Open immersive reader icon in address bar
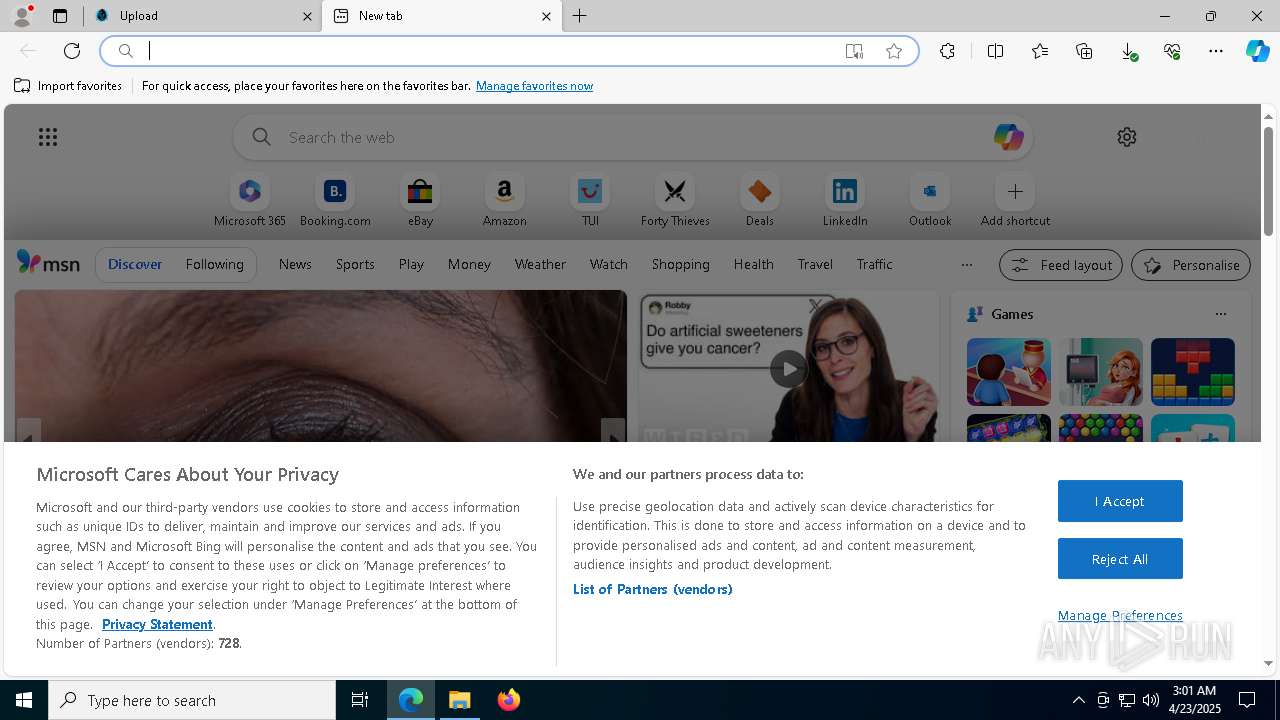This screenshot has width=1280, height=720. point(854,51)
